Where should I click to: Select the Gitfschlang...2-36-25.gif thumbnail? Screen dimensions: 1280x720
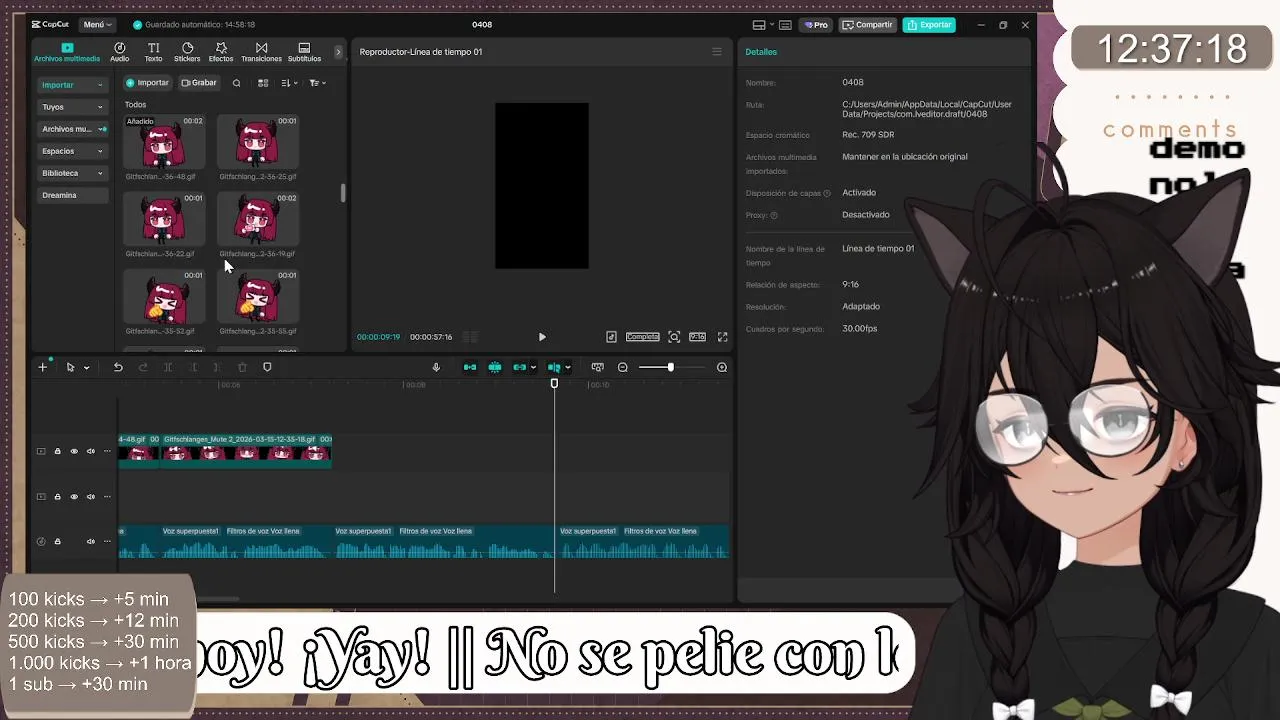tap(258, 143)
